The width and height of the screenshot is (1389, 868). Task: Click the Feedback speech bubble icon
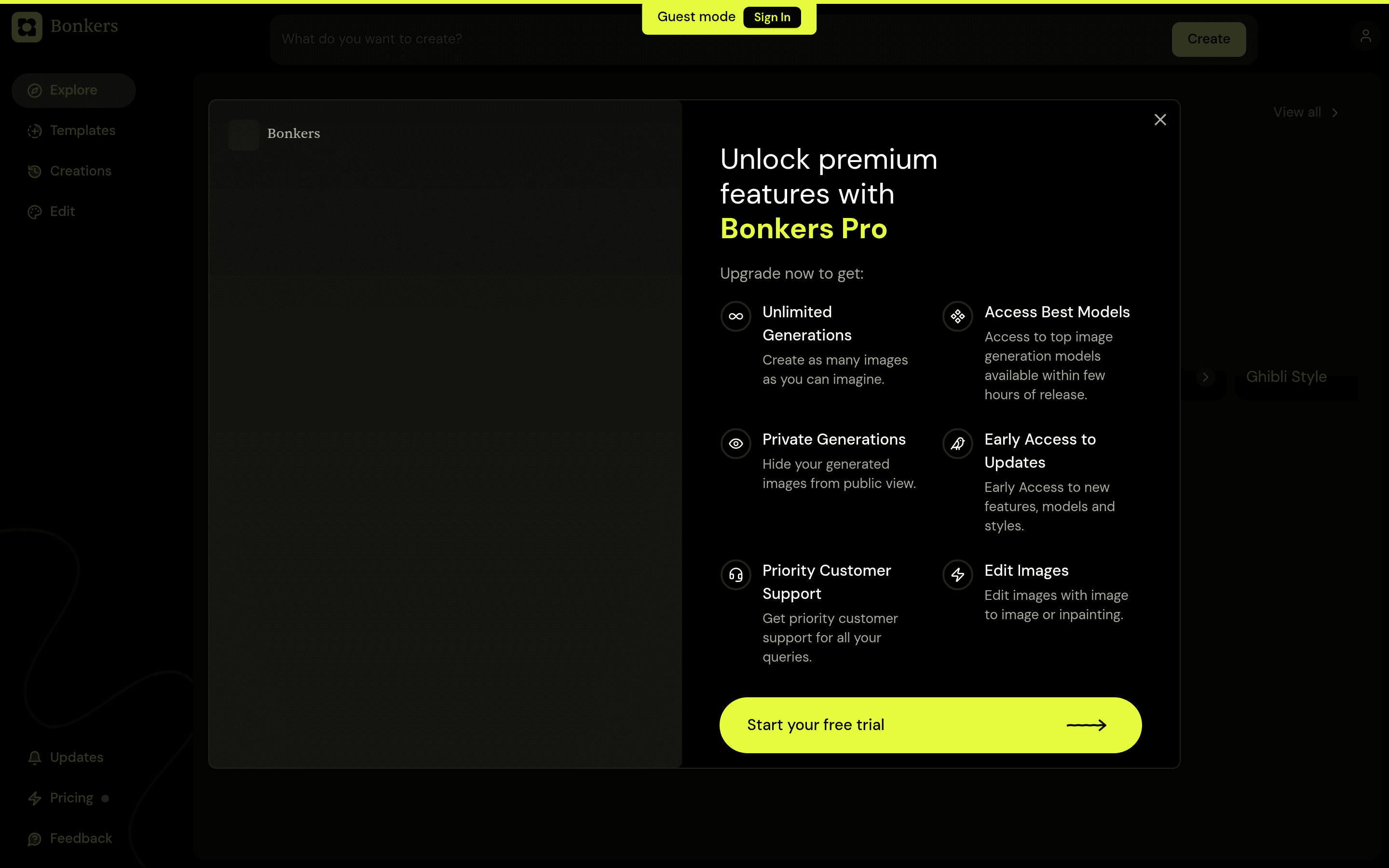34,838
